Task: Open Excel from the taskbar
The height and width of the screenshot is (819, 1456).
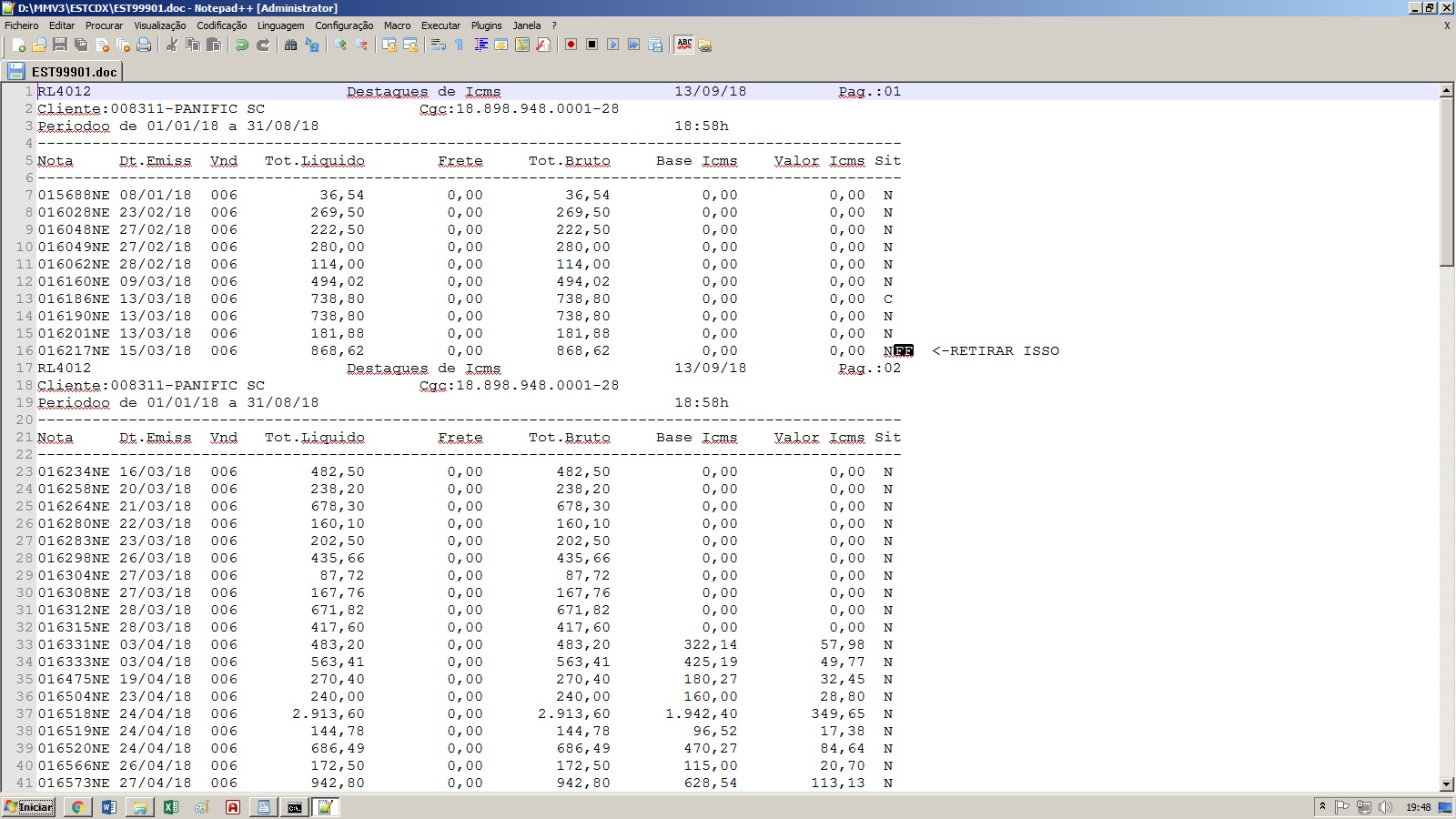Action: 170,807
